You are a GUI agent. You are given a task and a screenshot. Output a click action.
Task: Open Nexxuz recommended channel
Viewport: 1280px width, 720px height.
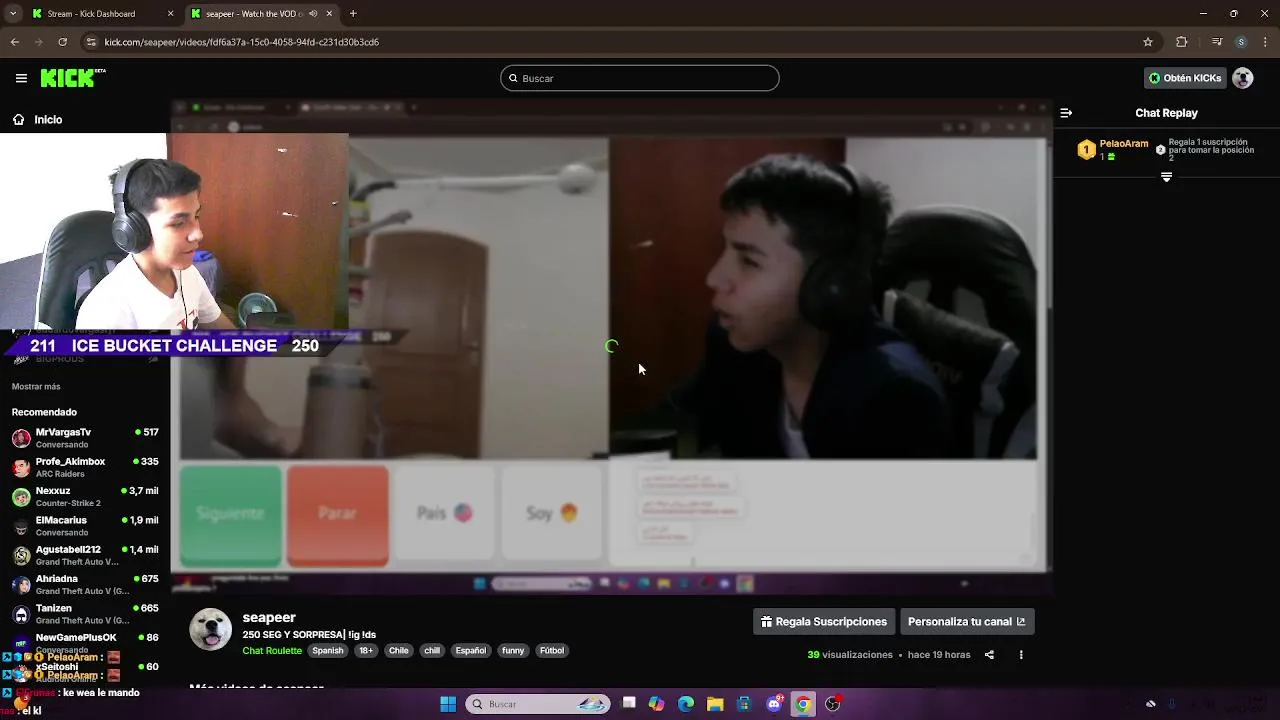(85, 497)
